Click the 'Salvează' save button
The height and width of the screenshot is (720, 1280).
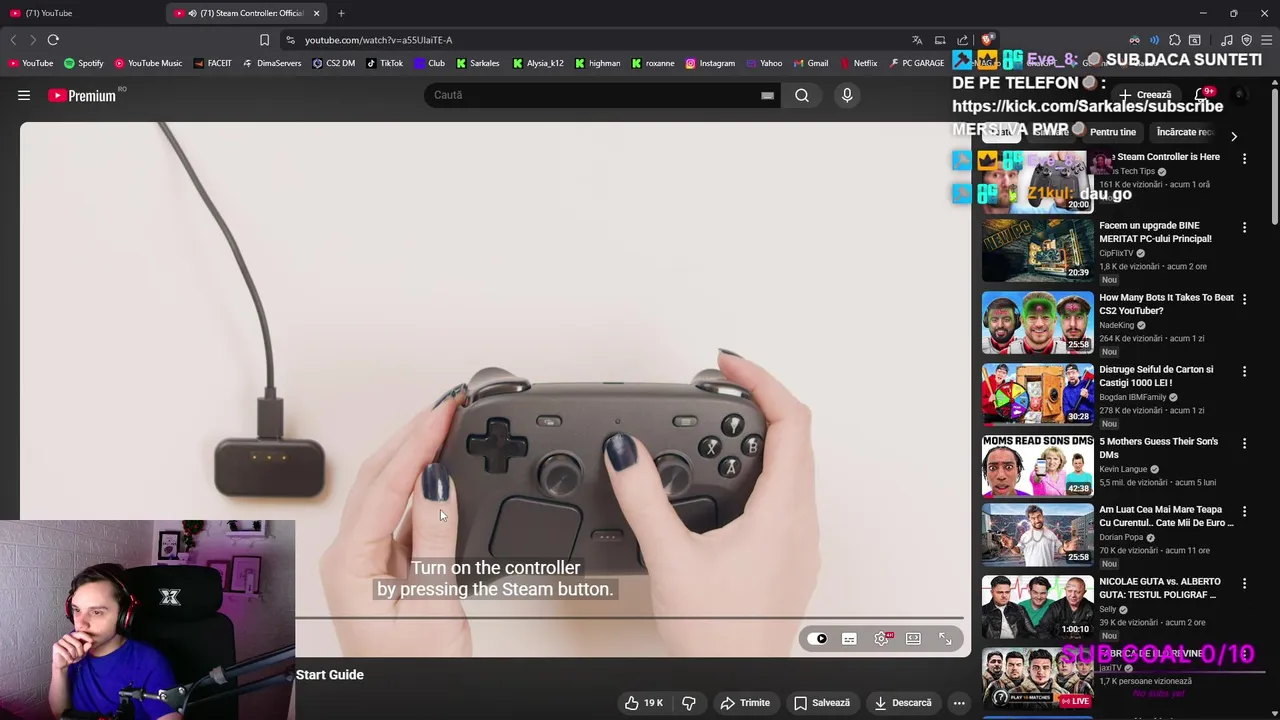822,703
